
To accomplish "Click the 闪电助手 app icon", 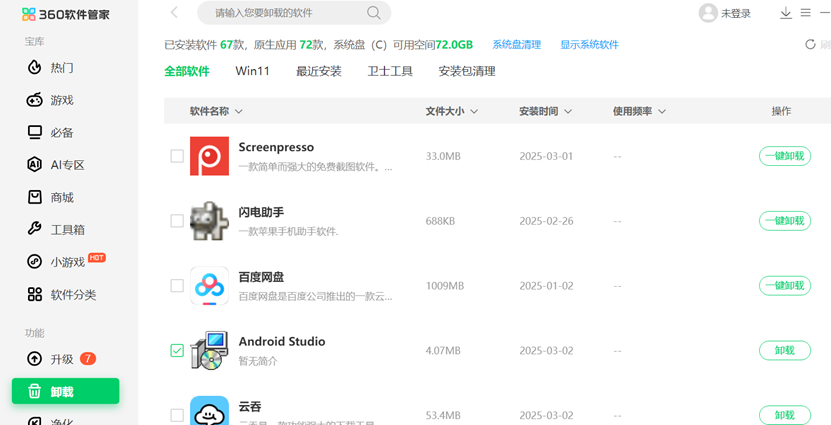I will 209,221.
